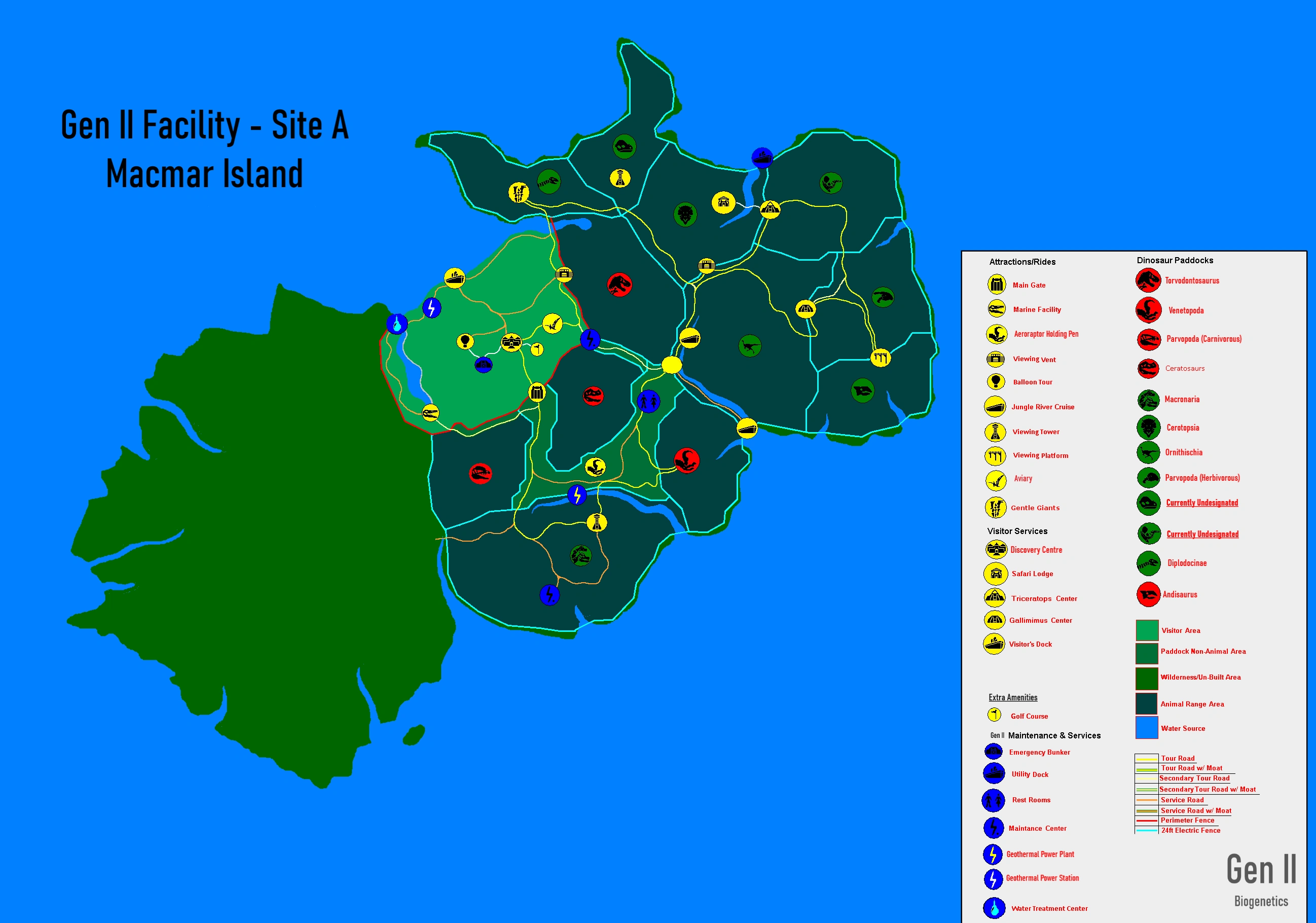Click the Main Gate icon in the legend
The height and width of the screenshot is (923, 1316).
coord(996,285)
